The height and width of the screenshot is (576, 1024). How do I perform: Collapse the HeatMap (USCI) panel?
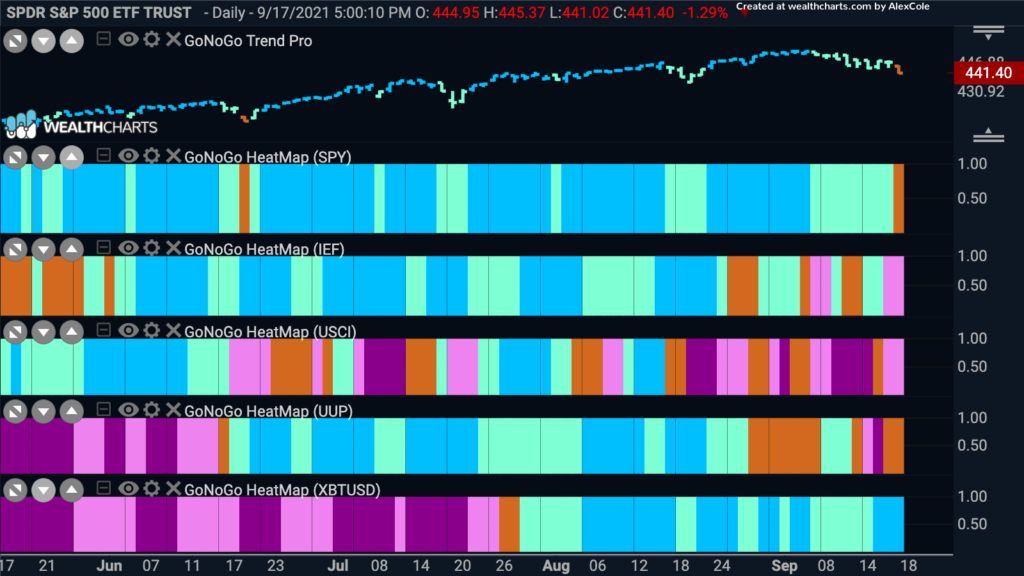pyautogui.click(x=103, y=330)
